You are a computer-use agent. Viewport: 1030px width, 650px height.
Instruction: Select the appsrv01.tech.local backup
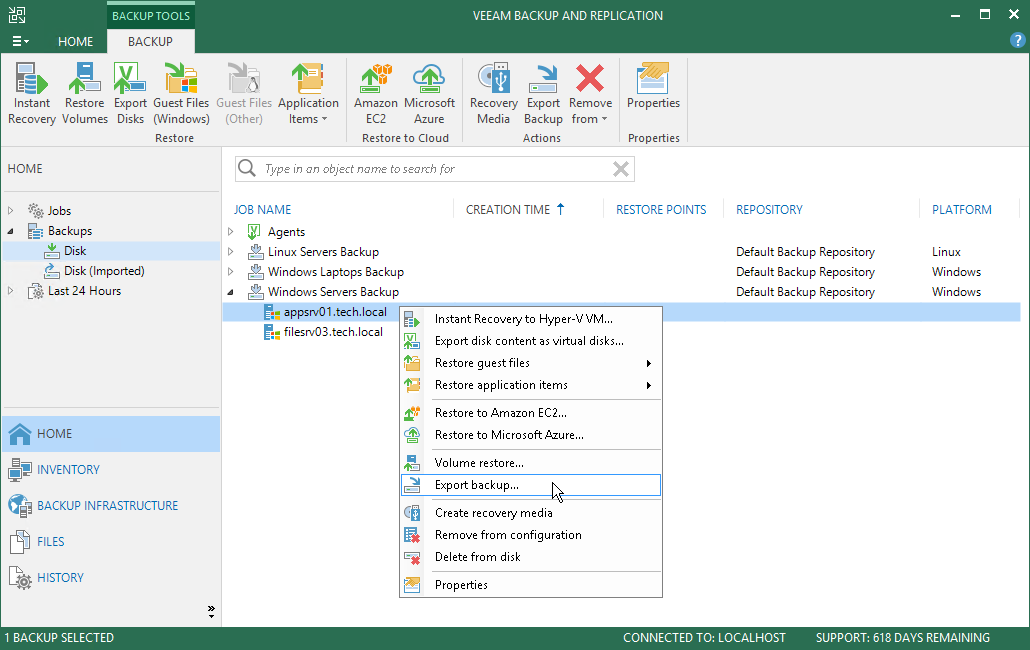point(335,312)
